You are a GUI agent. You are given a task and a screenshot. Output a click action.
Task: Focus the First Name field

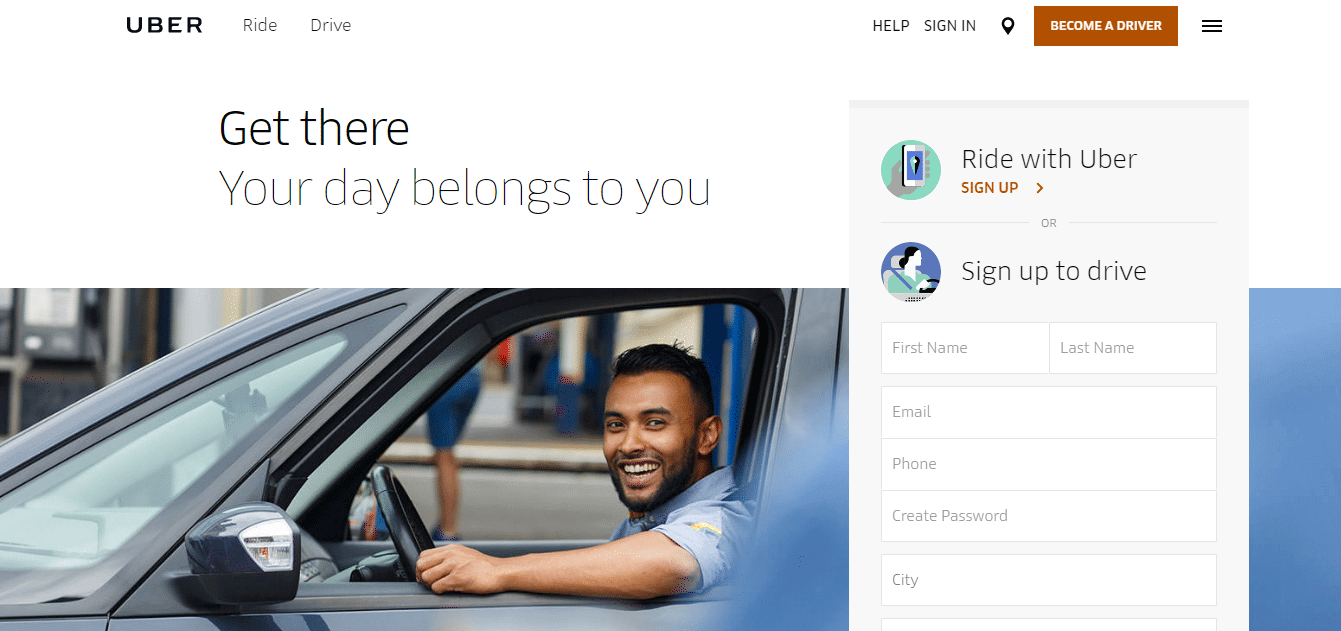[965, 348]
